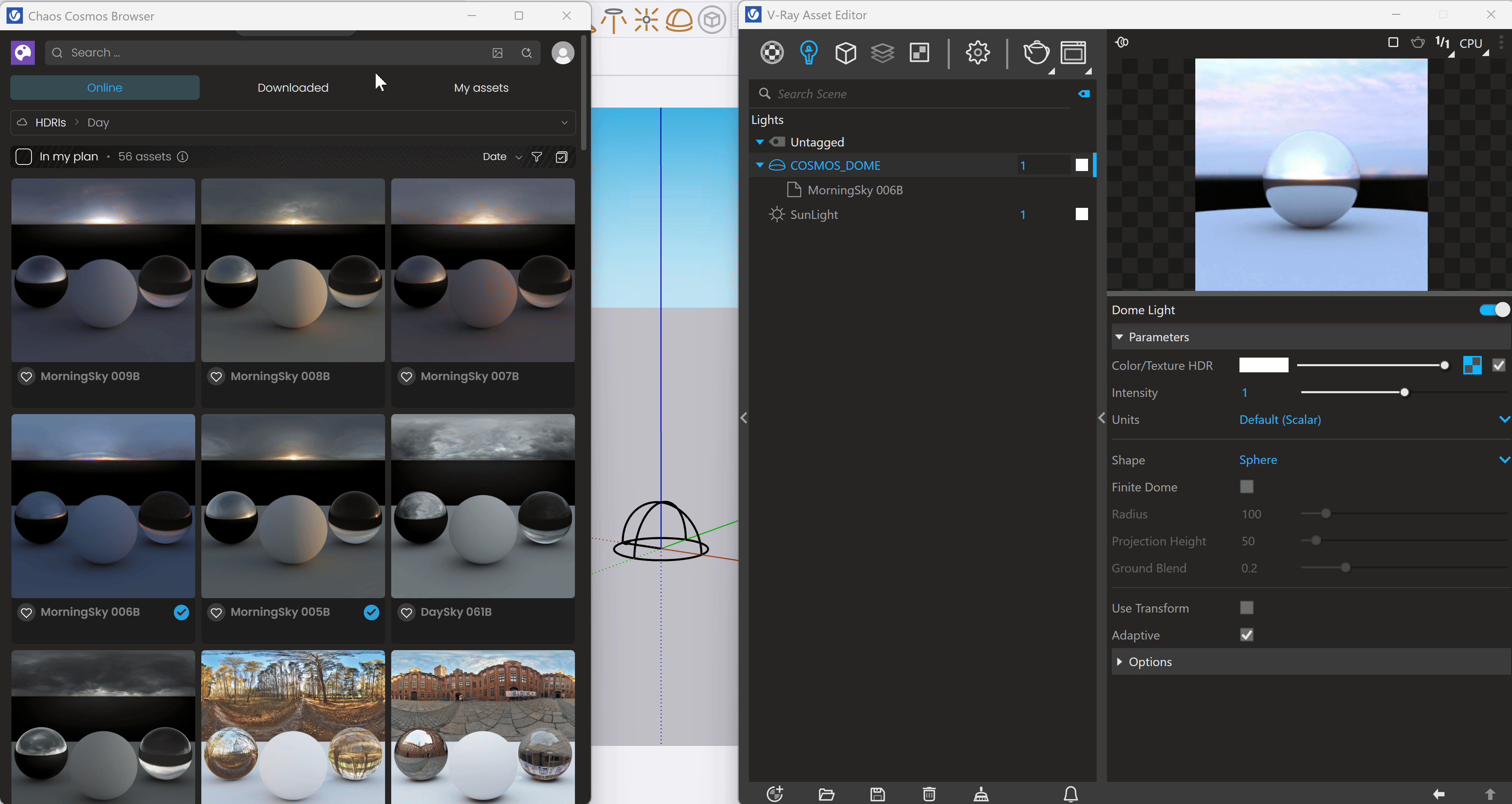The height and width of the screenshot is (804, 1512).
Task: Favorite the DaySky 061B asset
Action: click(x=406, y=612)
